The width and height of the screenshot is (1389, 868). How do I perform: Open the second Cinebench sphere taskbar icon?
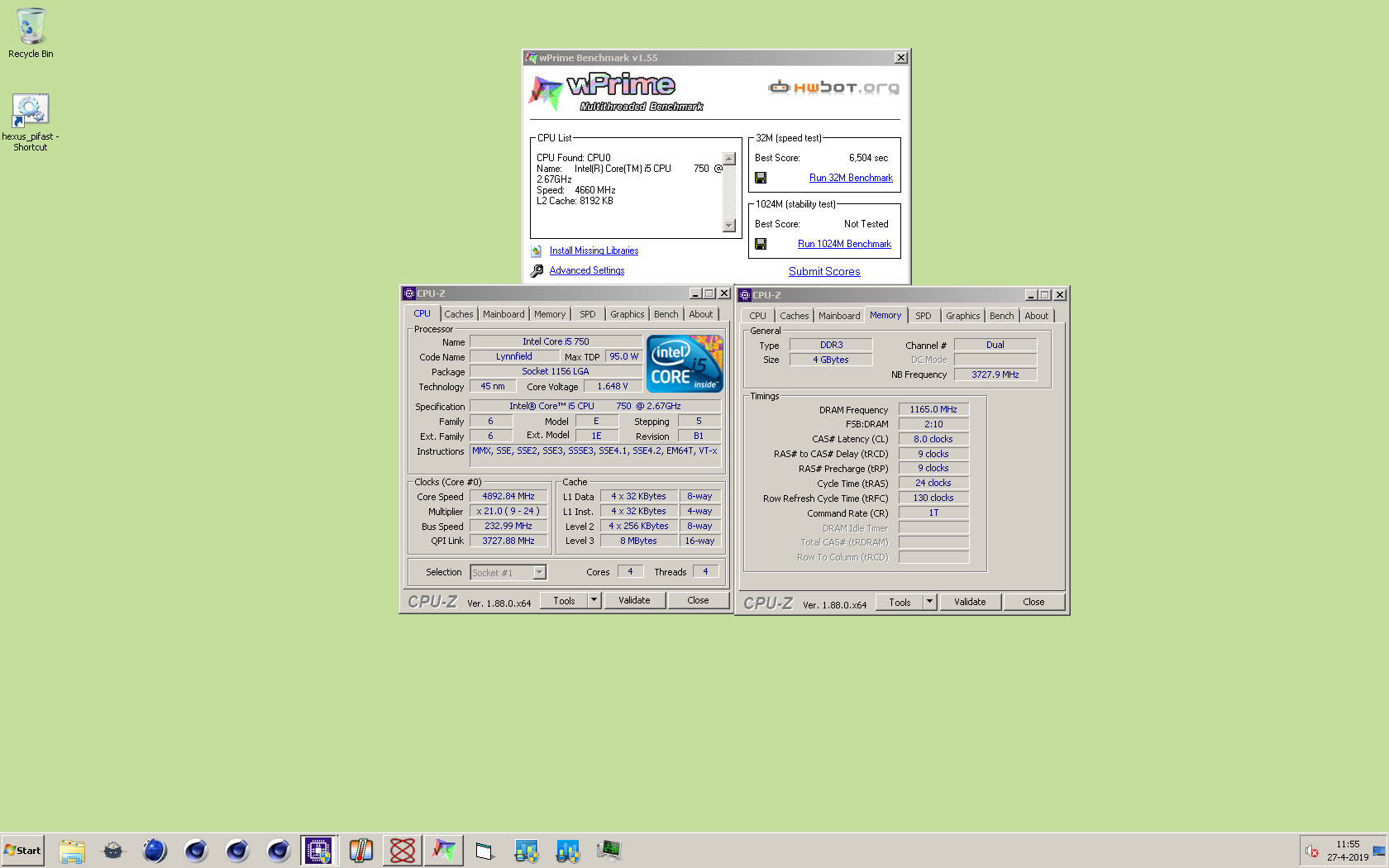pos(237,851)
